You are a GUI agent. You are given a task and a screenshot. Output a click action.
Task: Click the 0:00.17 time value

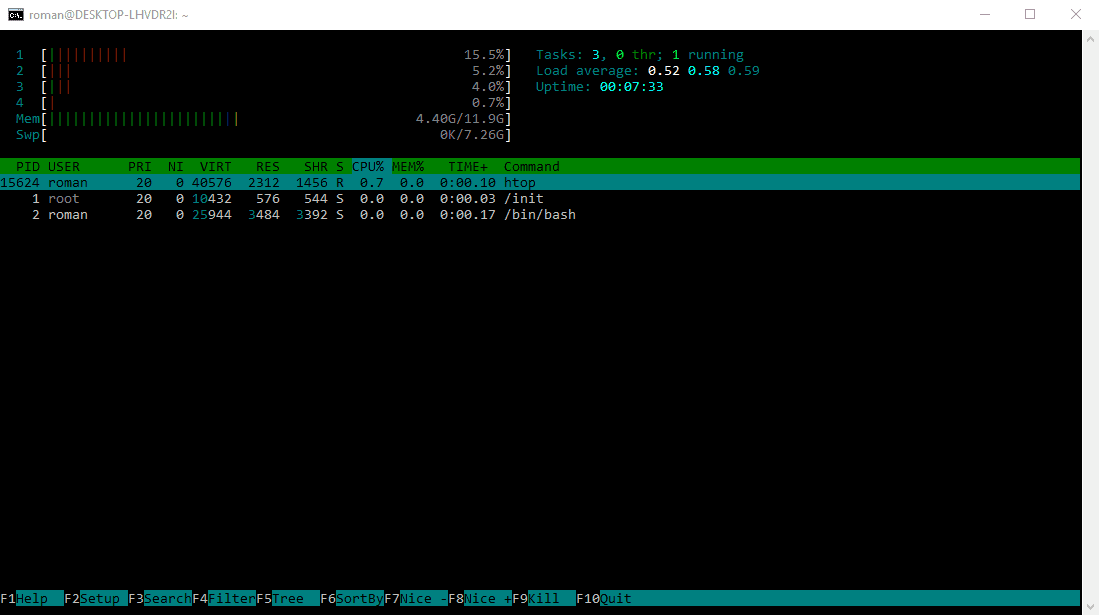point(467,215)
